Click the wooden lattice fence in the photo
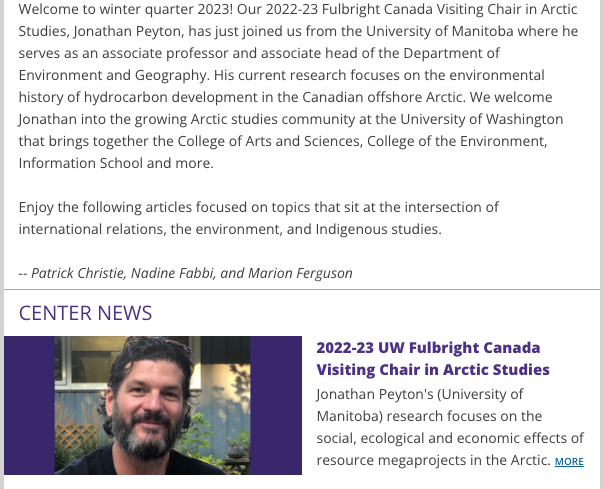 coord(77,438)
